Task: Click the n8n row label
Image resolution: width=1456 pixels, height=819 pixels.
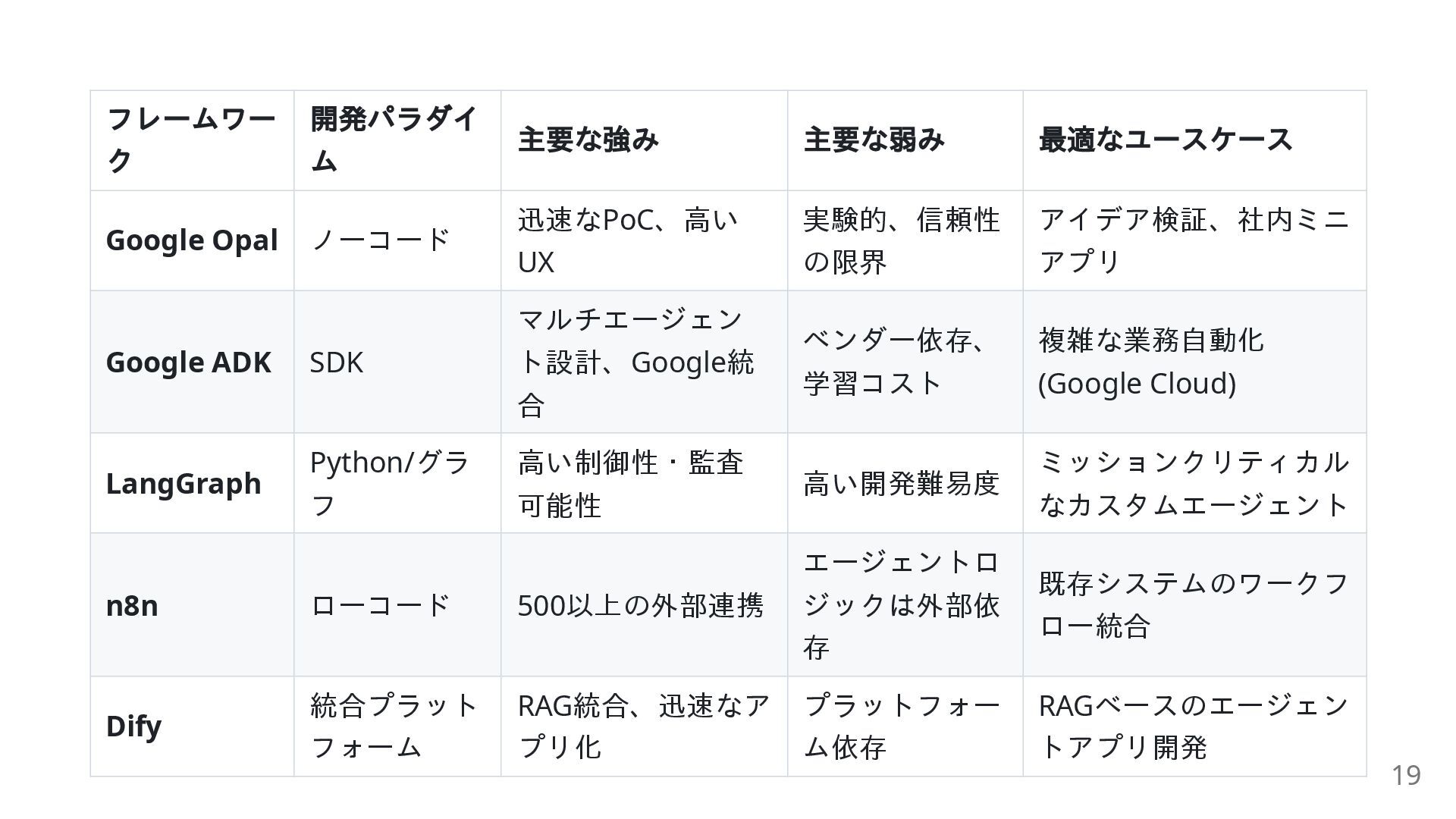Action: tap(132, 606)
